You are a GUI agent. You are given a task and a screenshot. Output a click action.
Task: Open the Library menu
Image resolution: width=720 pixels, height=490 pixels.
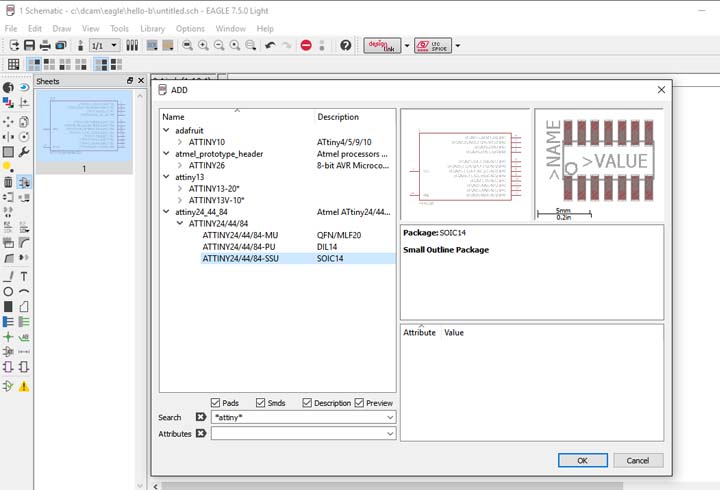(x=152, y=28)
